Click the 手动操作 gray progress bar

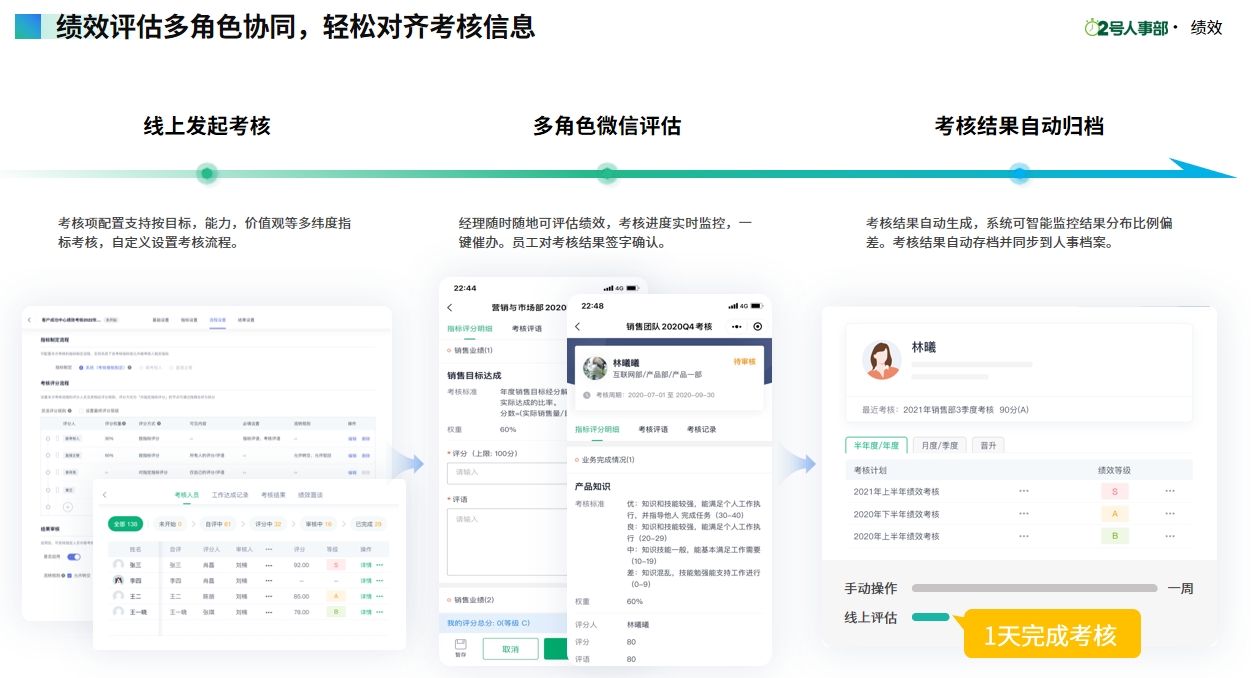[1034, 588]
